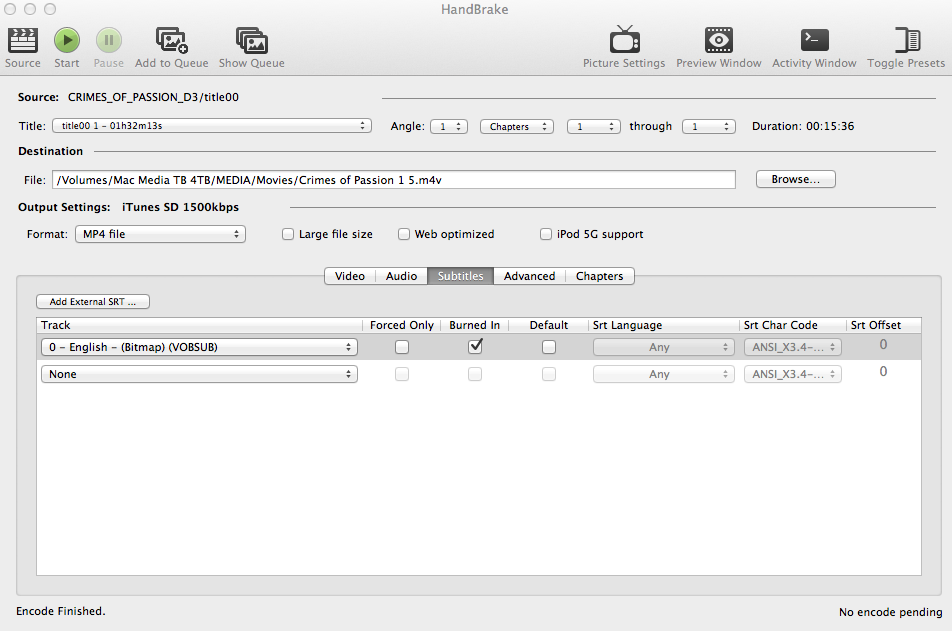
Task: Open the starting chapter dropdown
Action: coord(594,126)
